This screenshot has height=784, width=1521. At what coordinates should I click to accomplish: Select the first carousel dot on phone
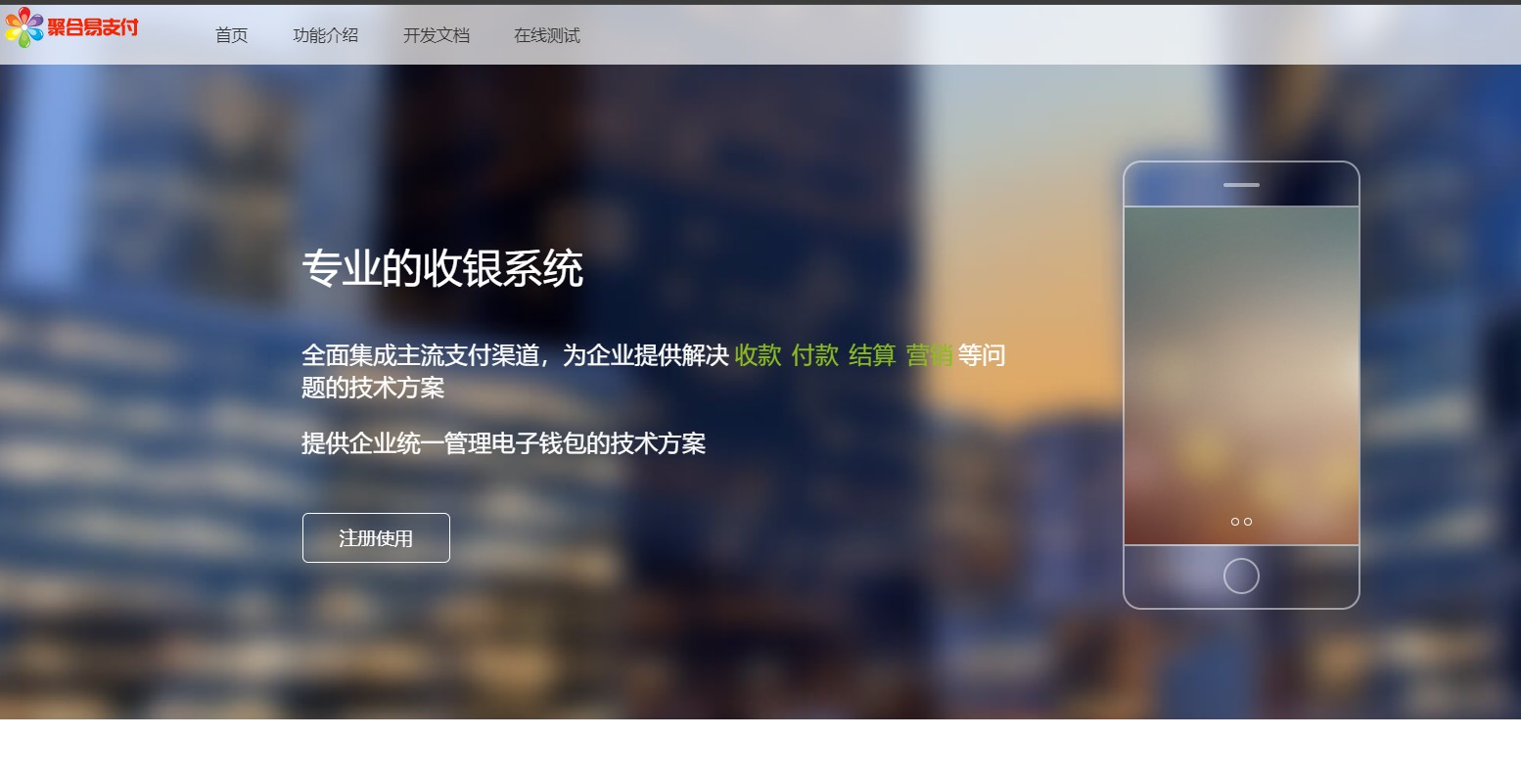pos(1235,522)
